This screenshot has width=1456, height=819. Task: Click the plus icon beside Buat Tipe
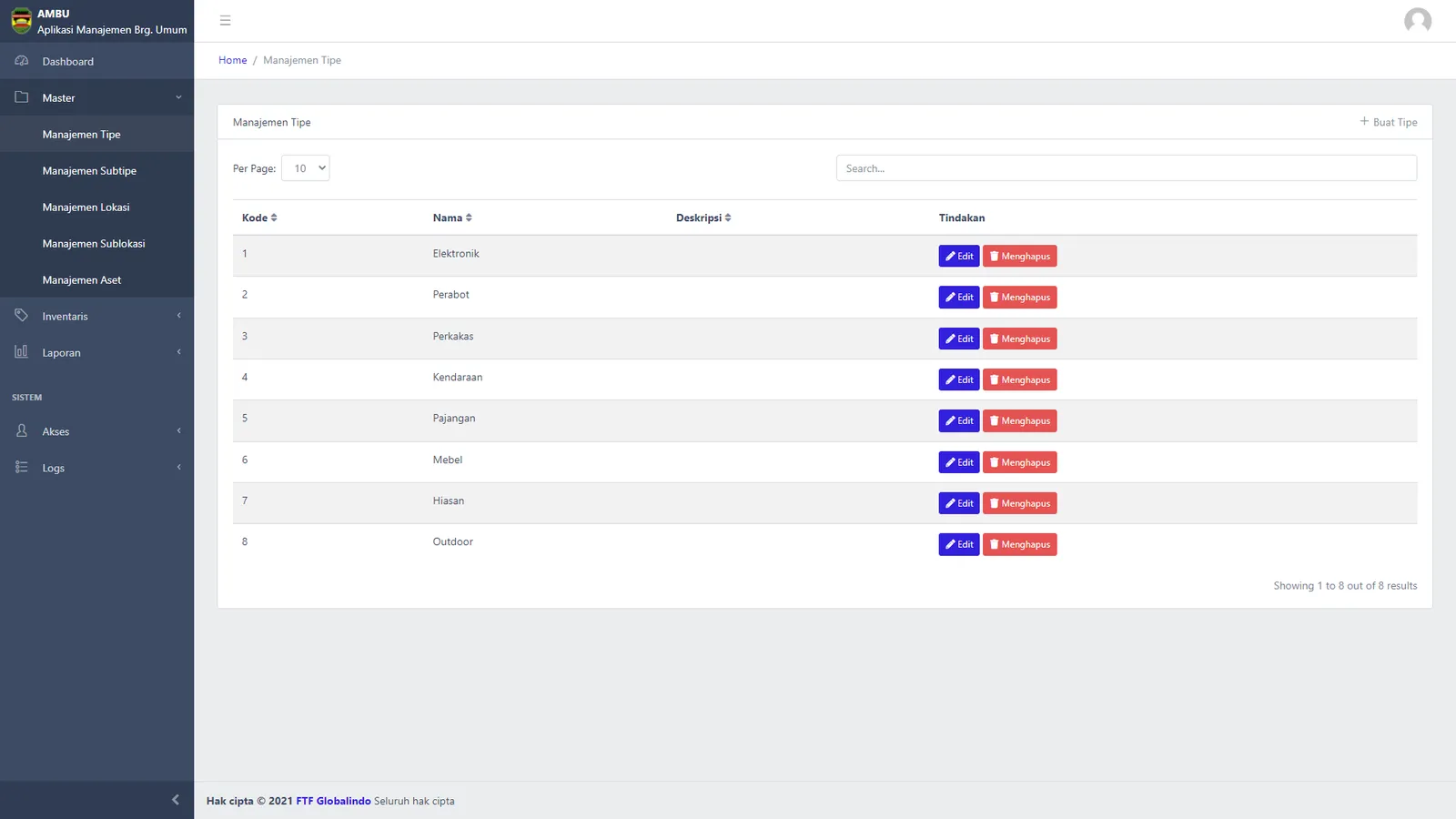(1364, 122)
